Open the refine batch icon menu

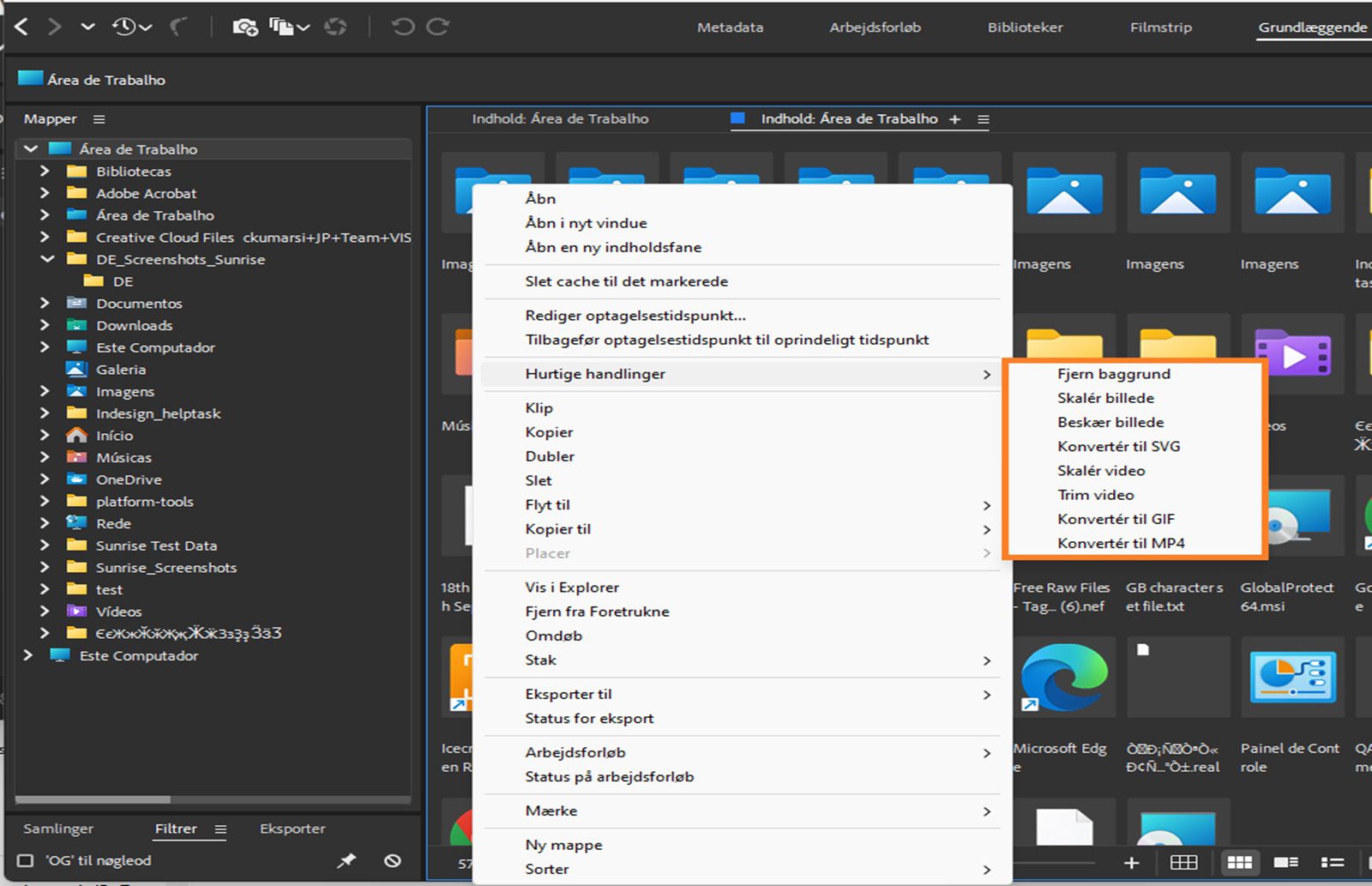click(289, 27)
